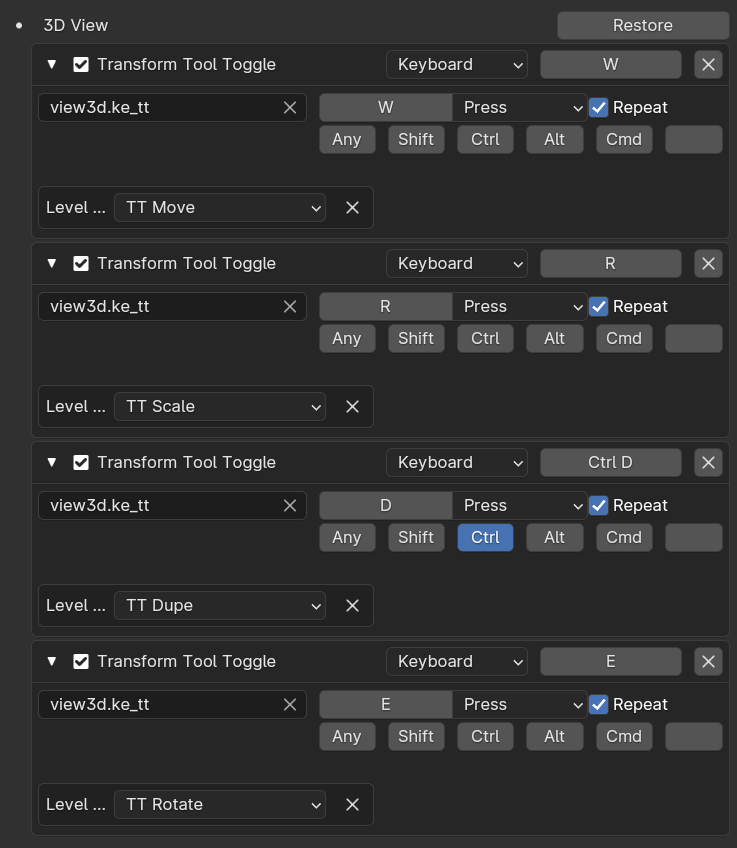Disable the W Transform Tool Toggle checkbox
The height and width of the screenshot is (848, 737).
point(81,64)
